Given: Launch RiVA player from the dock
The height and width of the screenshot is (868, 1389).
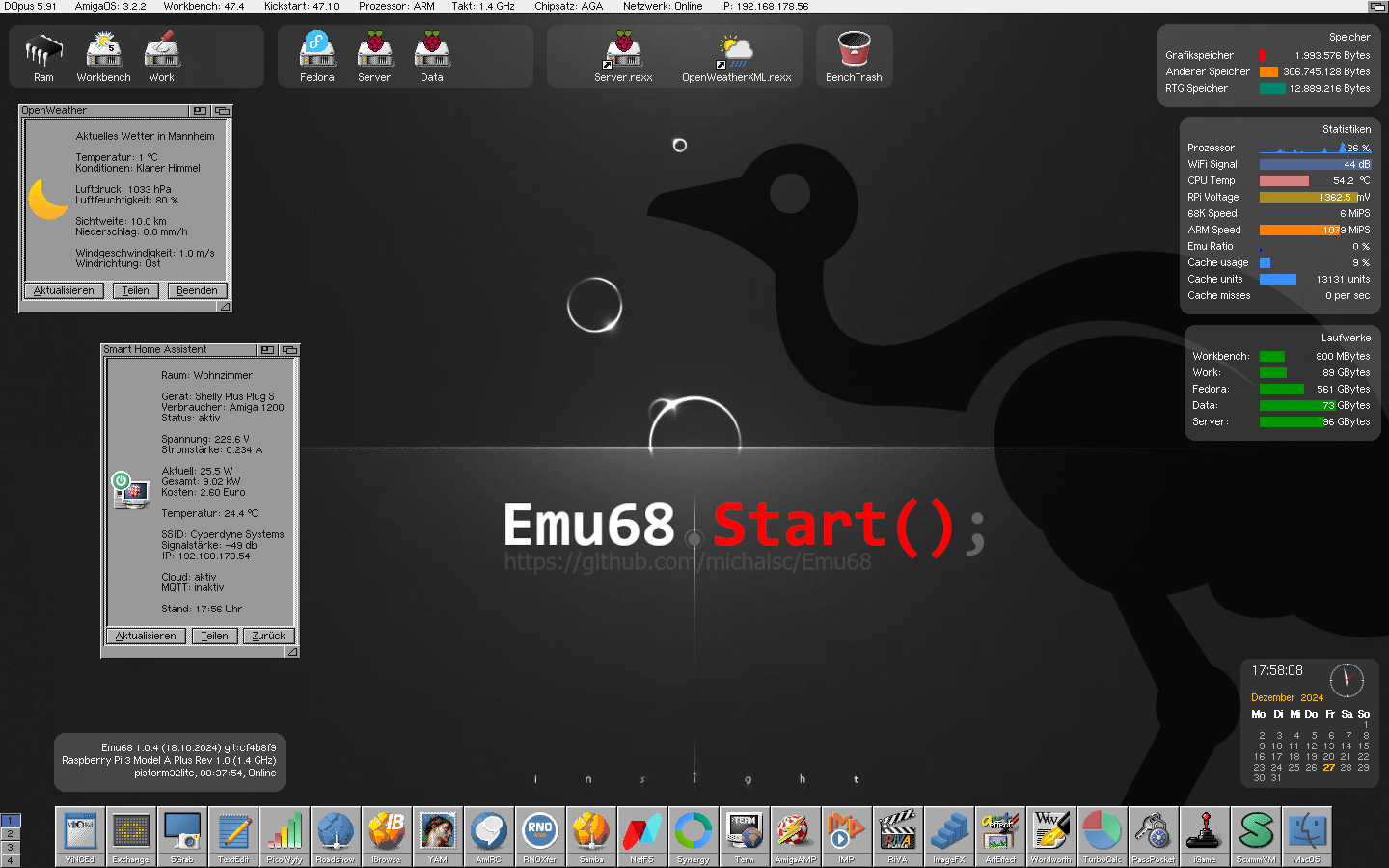Looking at the screenshot, I should [x=898, y=836].
